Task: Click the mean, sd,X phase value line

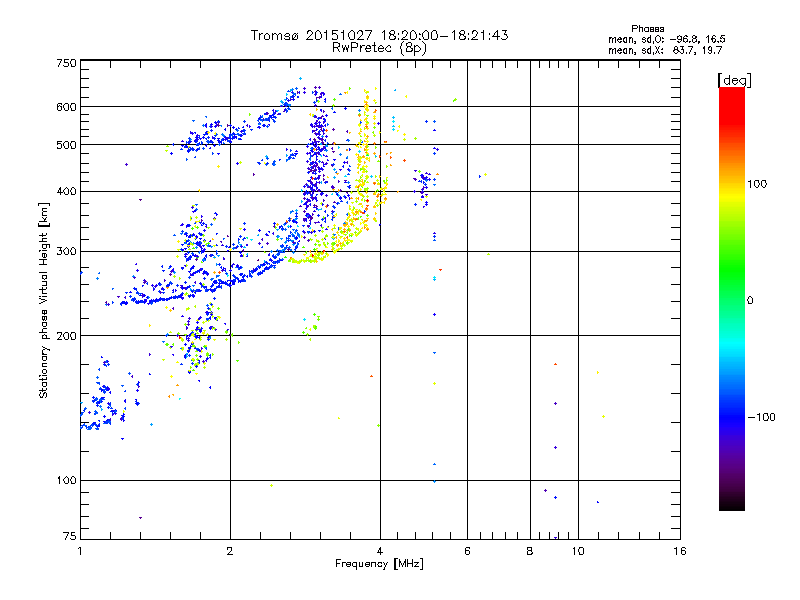Action: point(665,50)
